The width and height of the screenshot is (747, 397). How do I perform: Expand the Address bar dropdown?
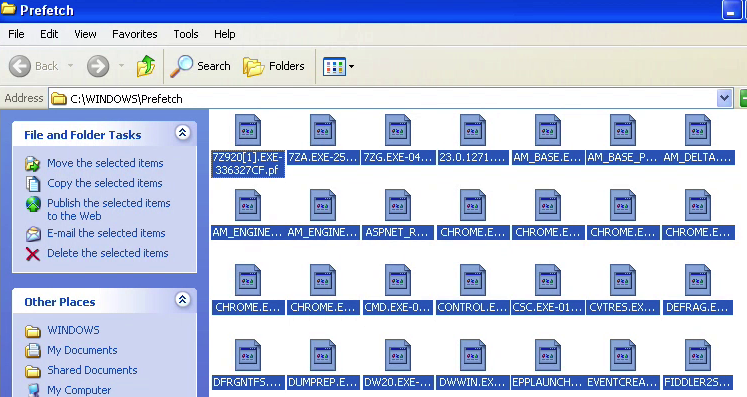(x=724, y=99)
